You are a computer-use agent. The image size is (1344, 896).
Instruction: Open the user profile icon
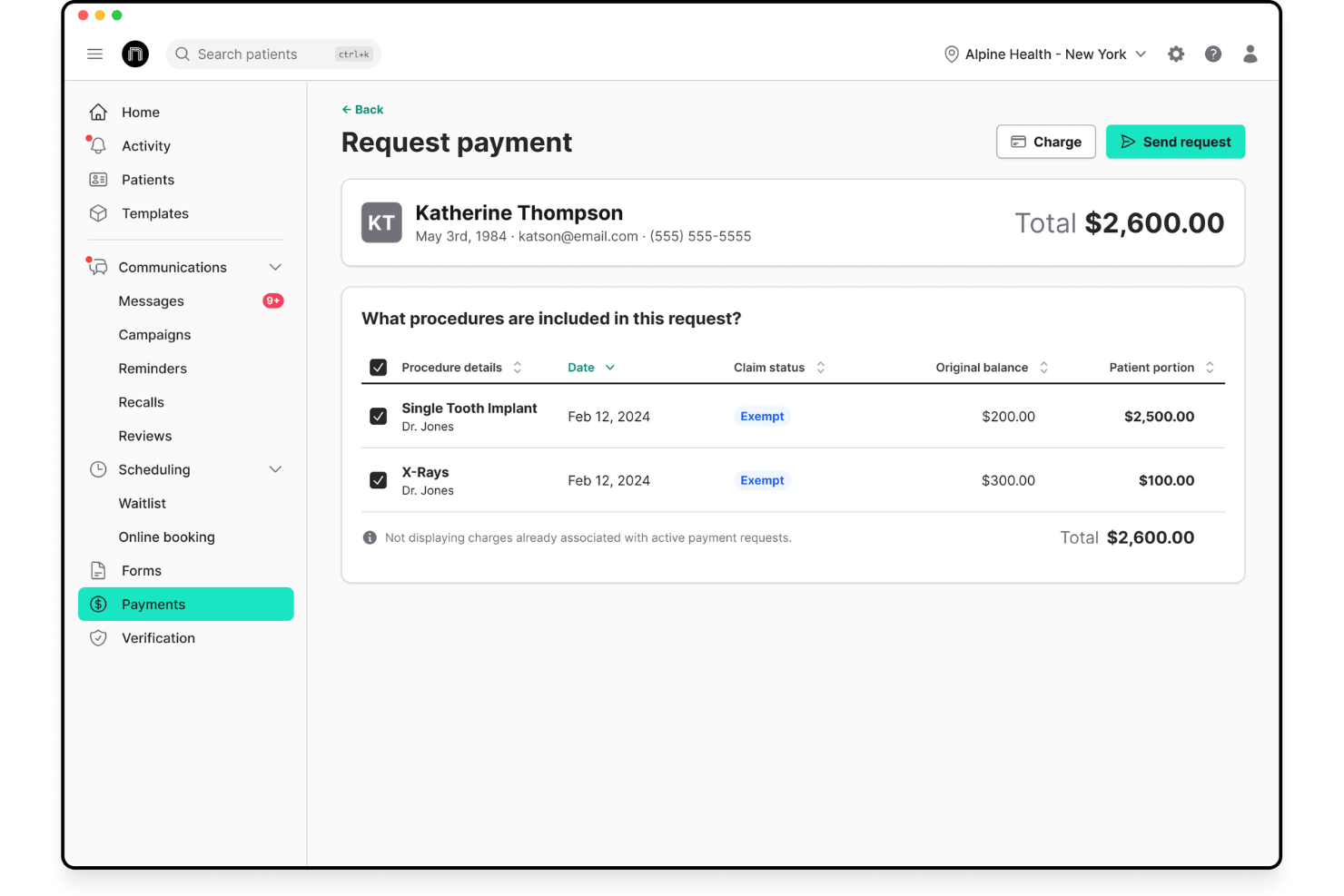1250,54
